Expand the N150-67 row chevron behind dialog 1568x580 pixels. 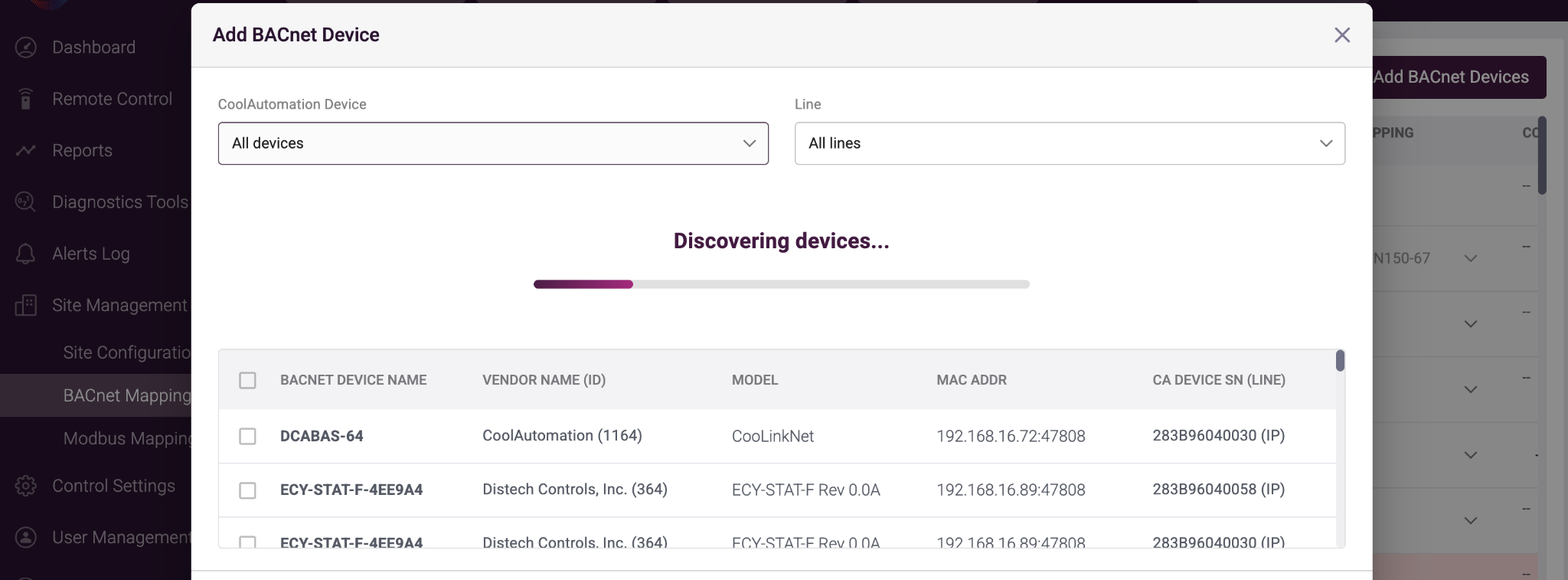point(1471,258)
